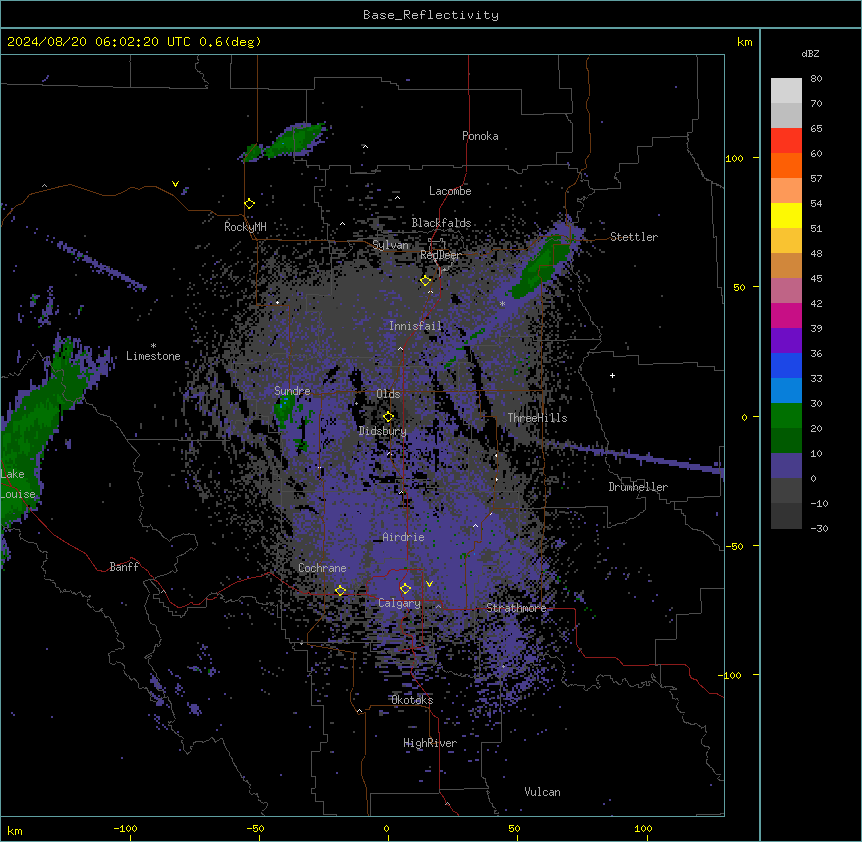This screenshot has height=842, width=862.
Task: Click the Sylvan city label
Action: 390,245
